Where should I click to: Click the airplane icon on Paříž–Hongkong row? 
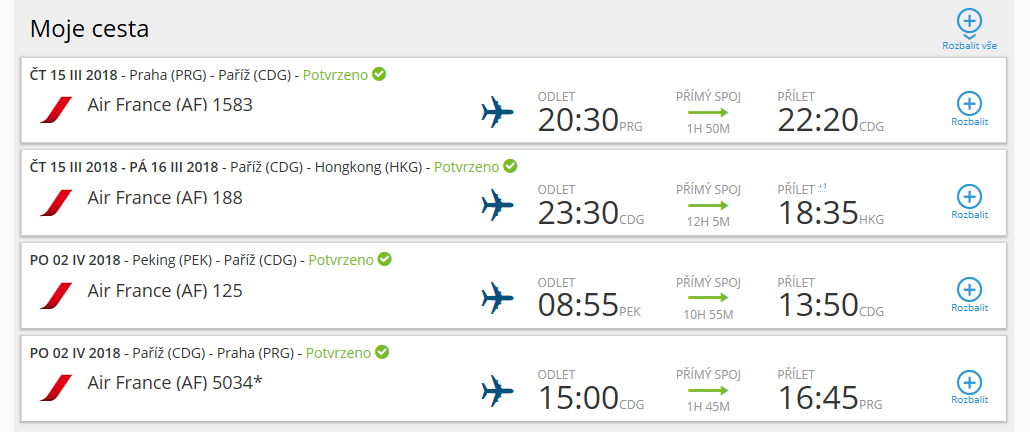point(497,205)
